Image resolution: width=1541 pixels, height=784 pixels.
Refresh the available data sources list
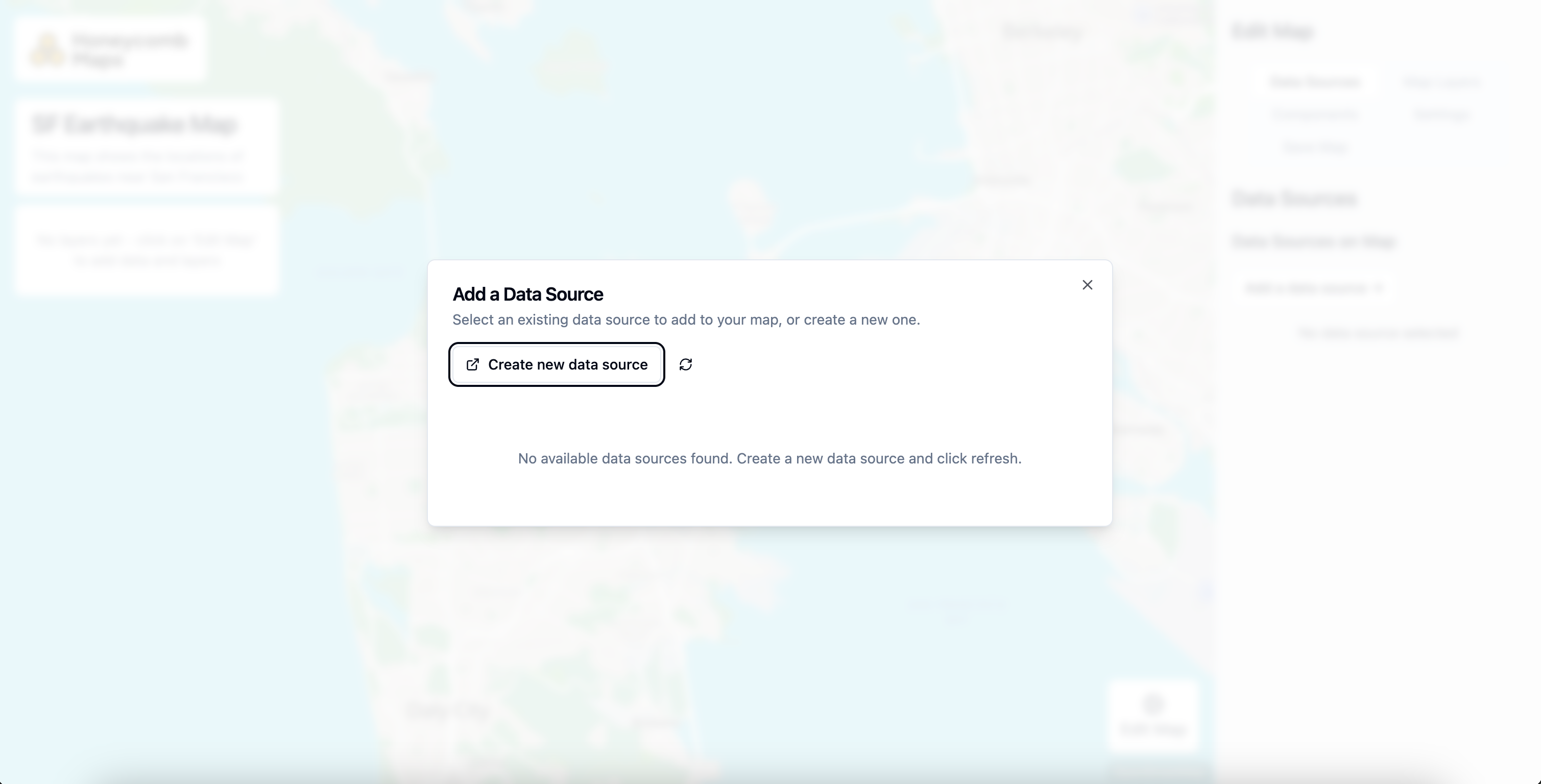tap(686, 364)
